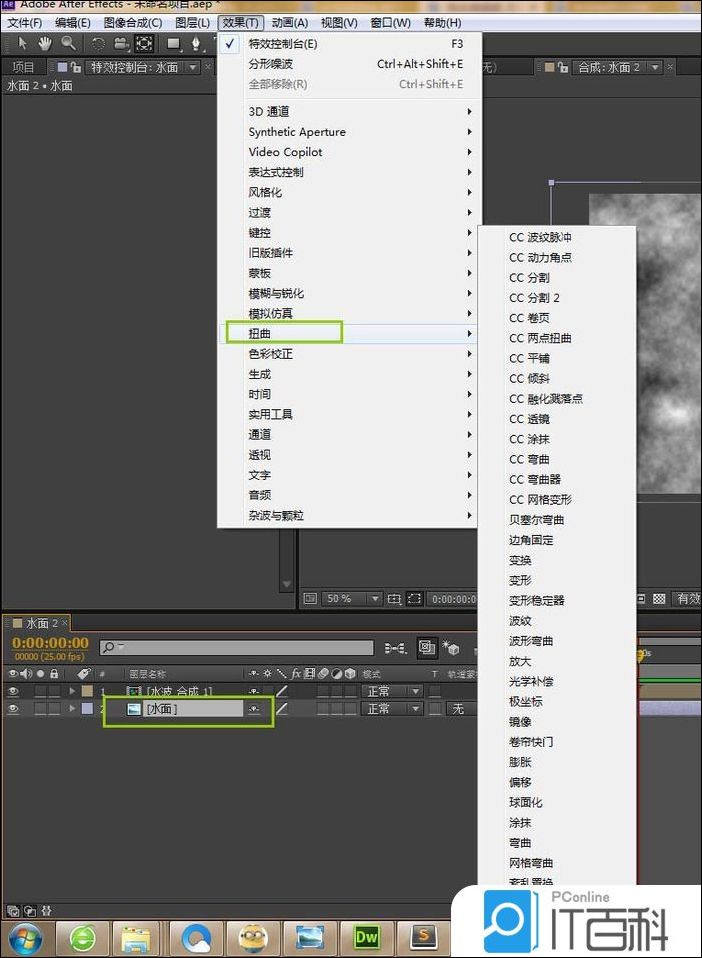Toggle the checked 特效控制台 menu entry
The image size is (702, 958).
[282, 44]
